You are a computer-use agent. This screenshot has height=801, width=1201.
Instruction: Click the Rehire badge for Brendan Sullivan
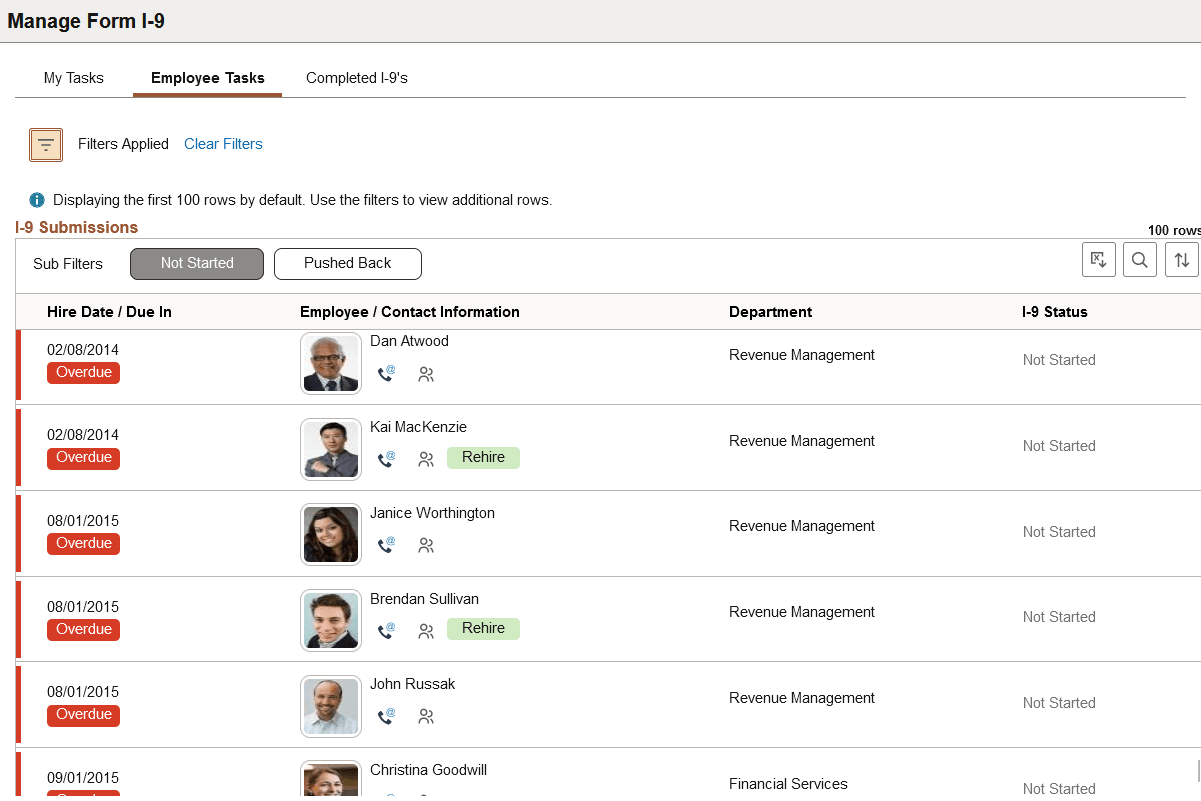pyautogui.click(x=483, y=629)
